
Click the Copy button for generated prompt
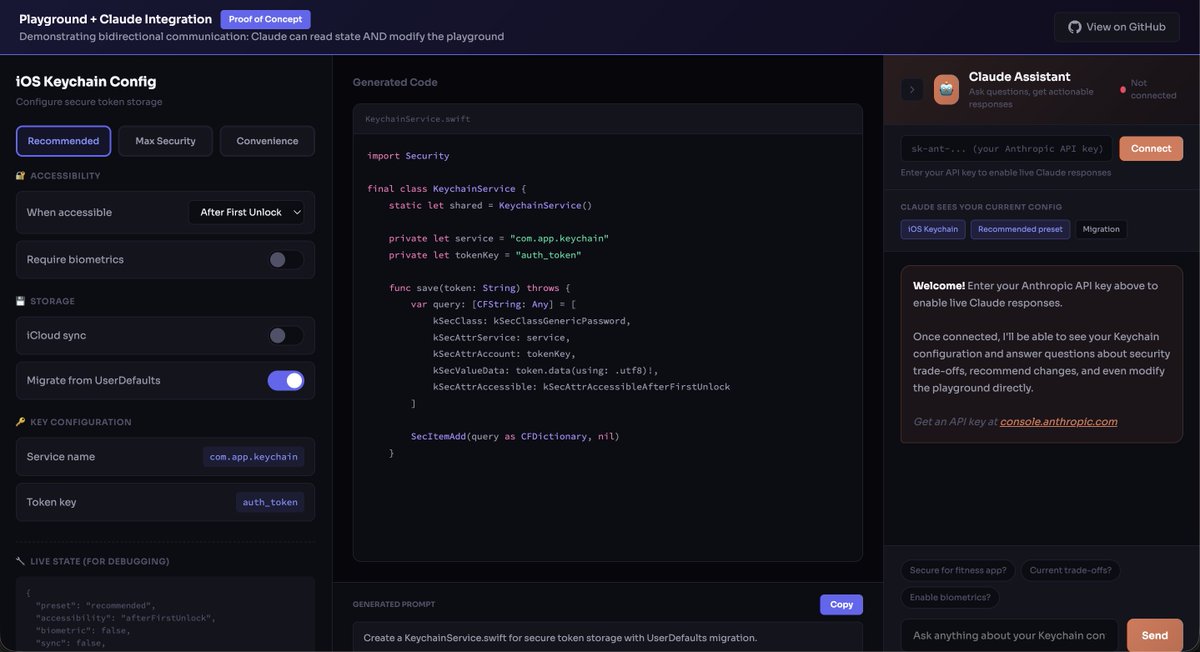(x=841, y=604)
